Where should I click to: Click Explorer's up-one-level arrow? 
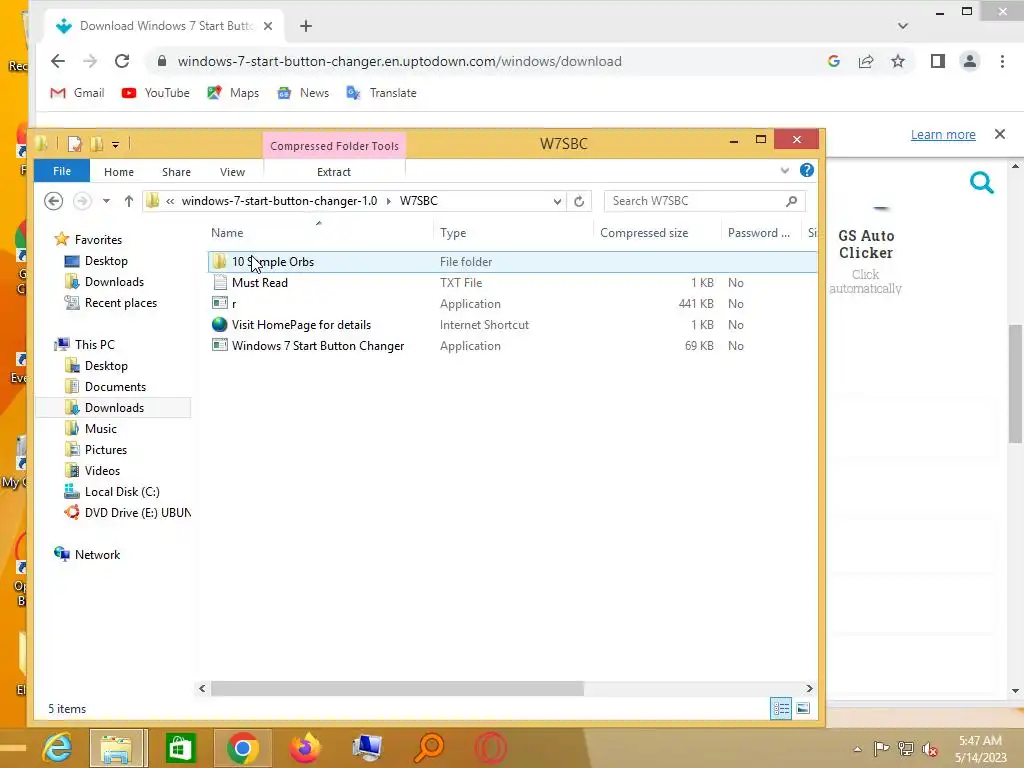[x=129, y=201]
